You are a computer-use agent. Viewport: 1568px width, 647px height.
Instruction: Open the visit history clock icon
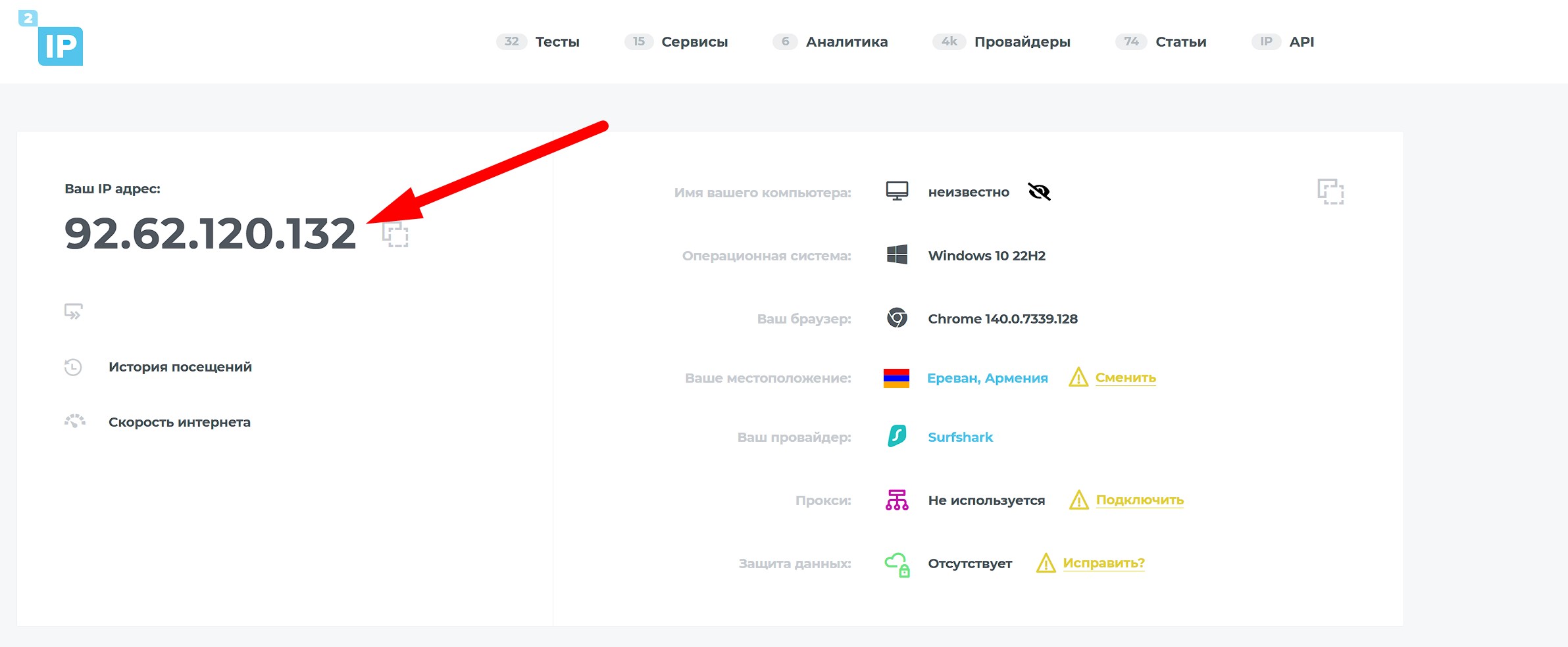74,366
